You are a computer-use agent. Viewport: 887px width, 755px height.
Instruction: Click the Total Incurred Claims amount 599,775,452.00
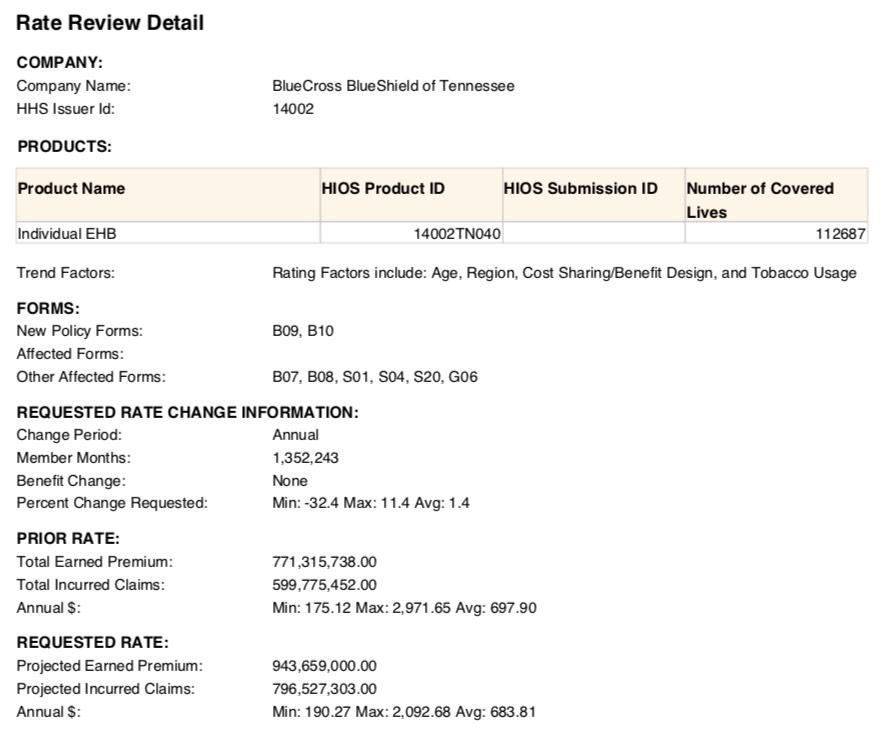pyautogui.click(x=325, y=585)
